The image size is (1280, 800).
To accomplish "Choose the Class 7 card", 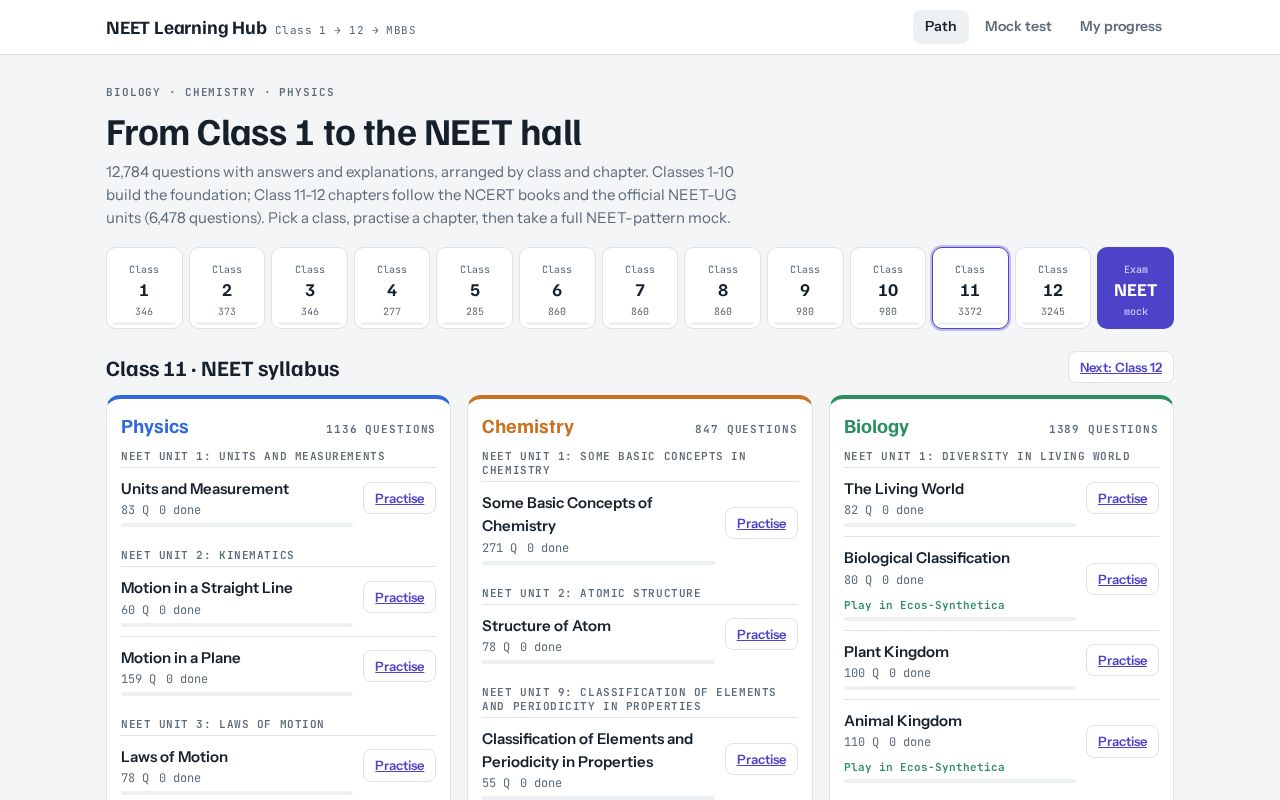I will tap(640, 288).
